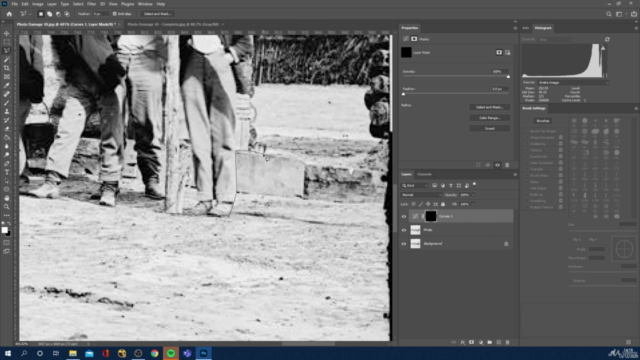Toggle lock all padlock icon
The width and height of the screenshot is (640, 360).
point(443,204)
